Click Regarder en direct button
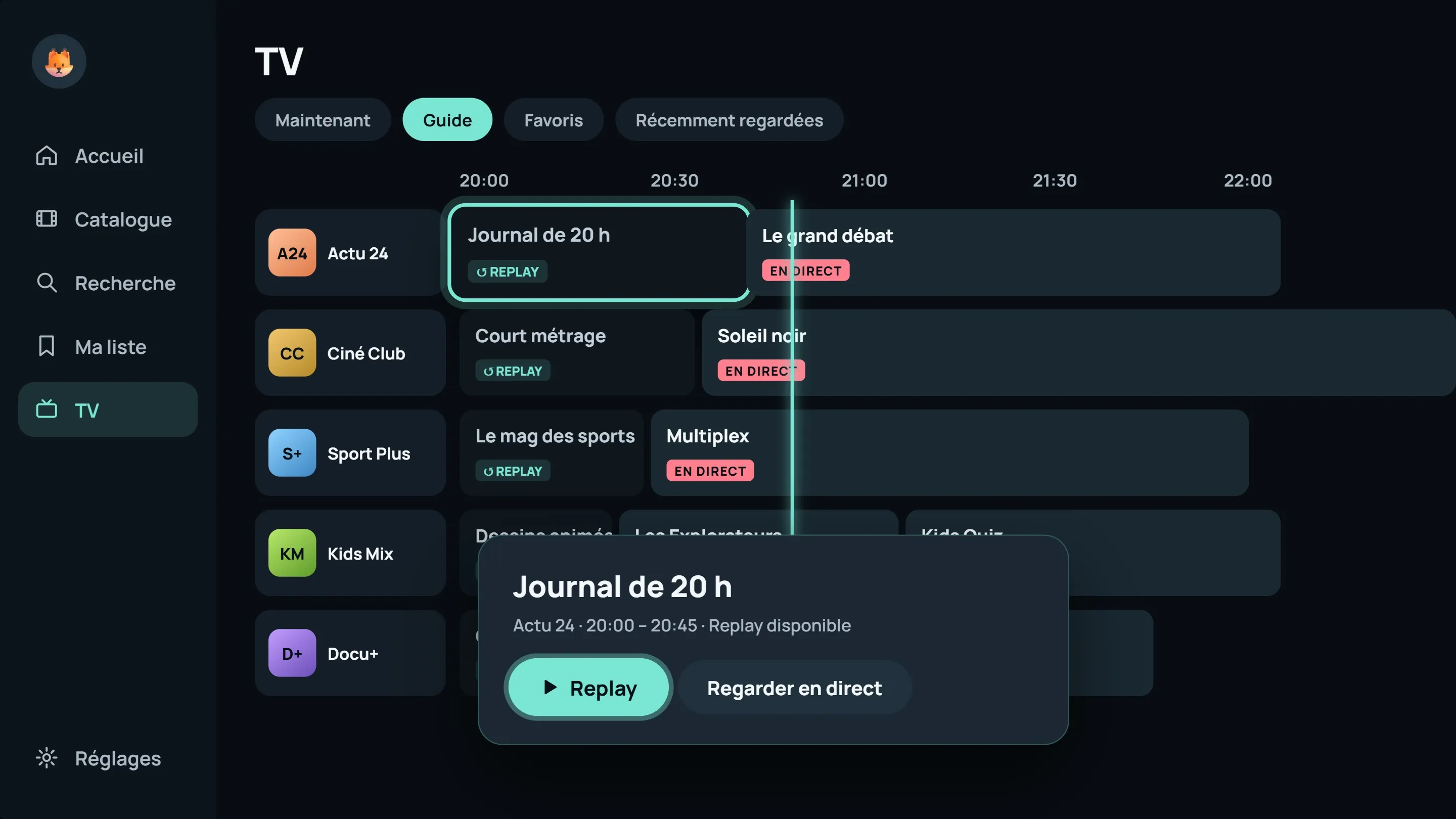The image size is (1456, 819). click(795, 688)
